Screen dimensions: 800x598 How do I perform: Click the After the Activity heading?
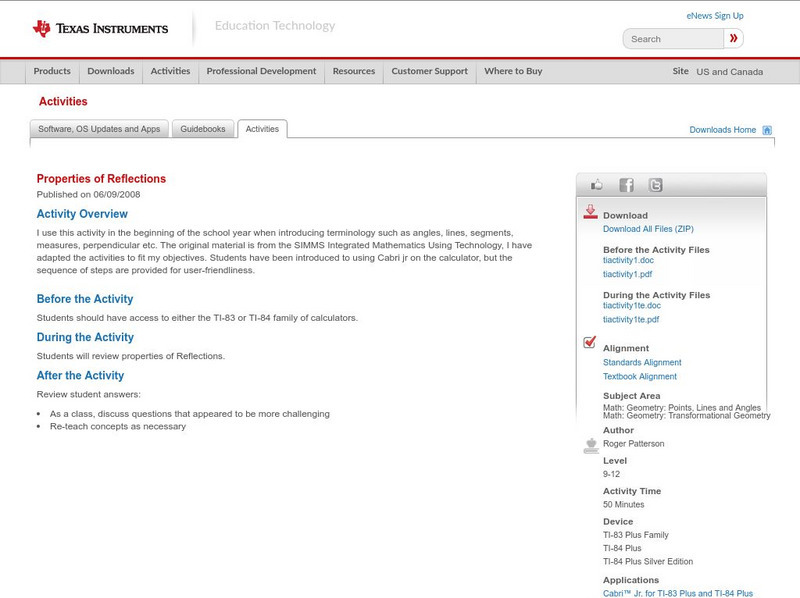(80, 376)
